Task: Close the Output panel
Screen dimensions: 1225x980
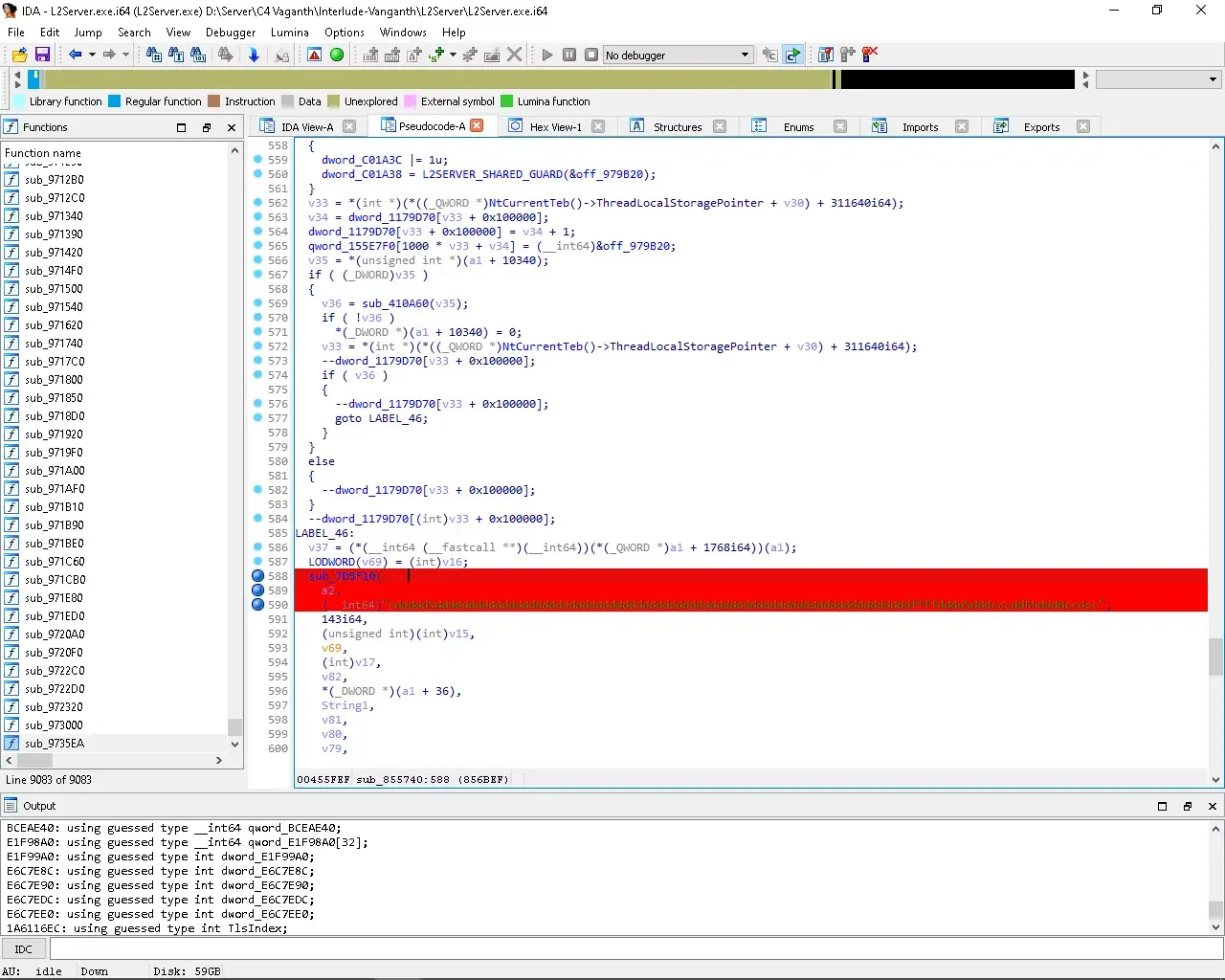Action: (x=1213, y=806)
